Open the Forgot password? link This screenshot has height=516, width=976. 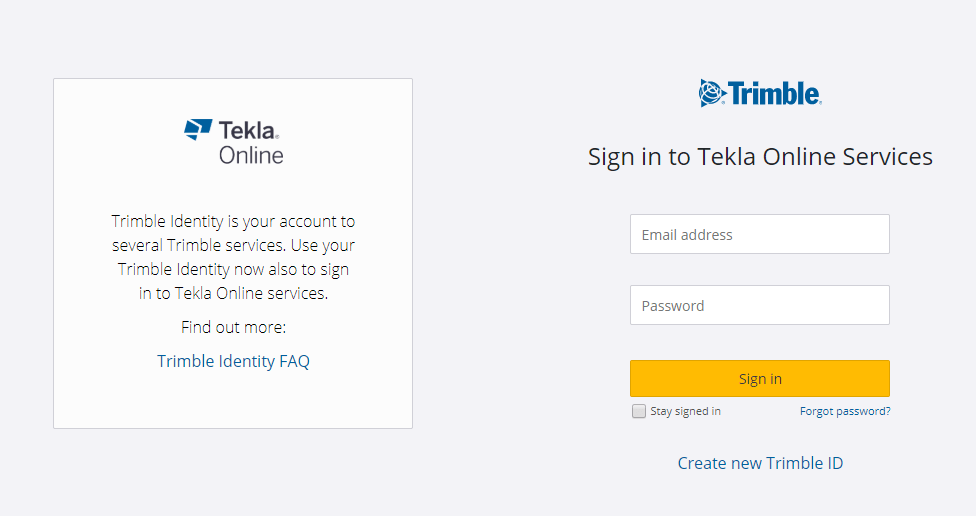[x=845, y=411]
